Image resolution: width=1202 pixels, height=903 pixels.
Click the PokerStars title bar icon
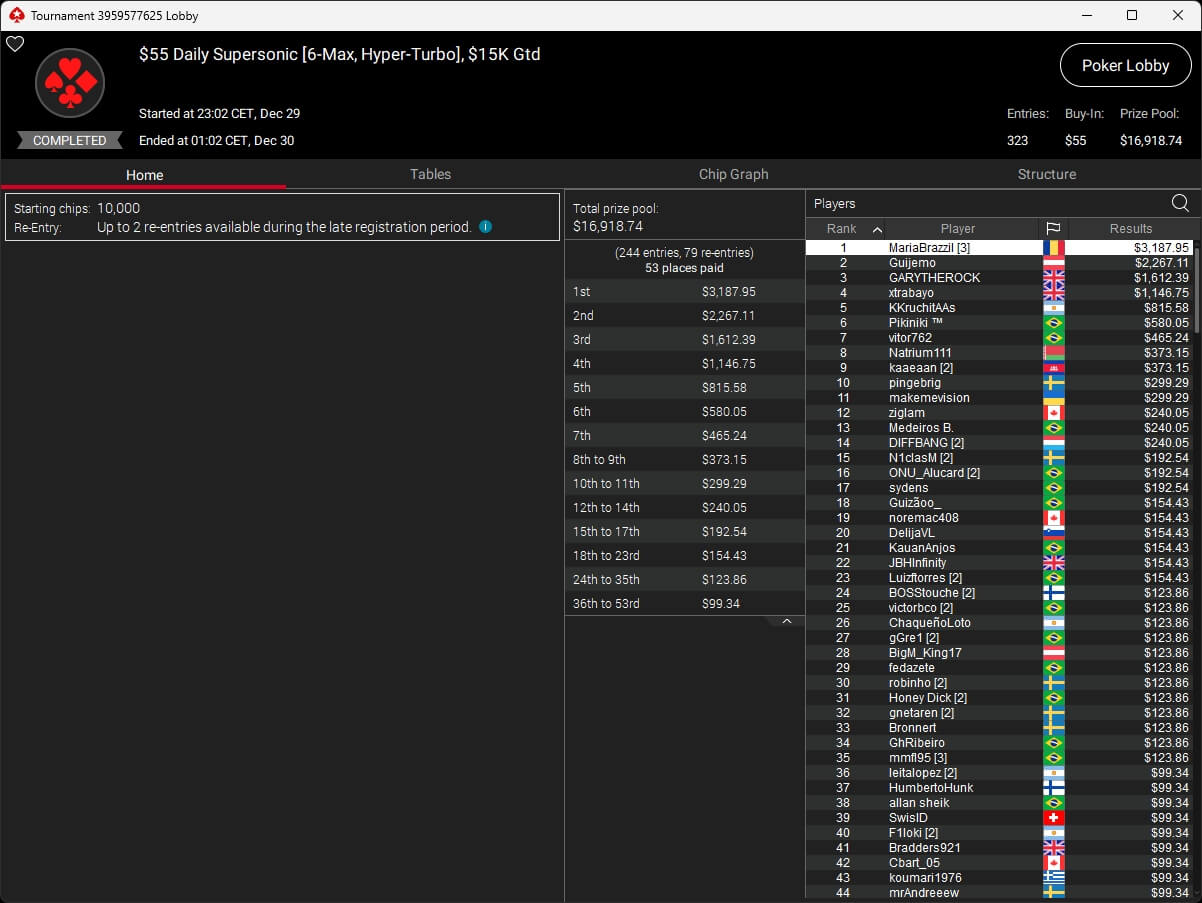pos(16,15)
